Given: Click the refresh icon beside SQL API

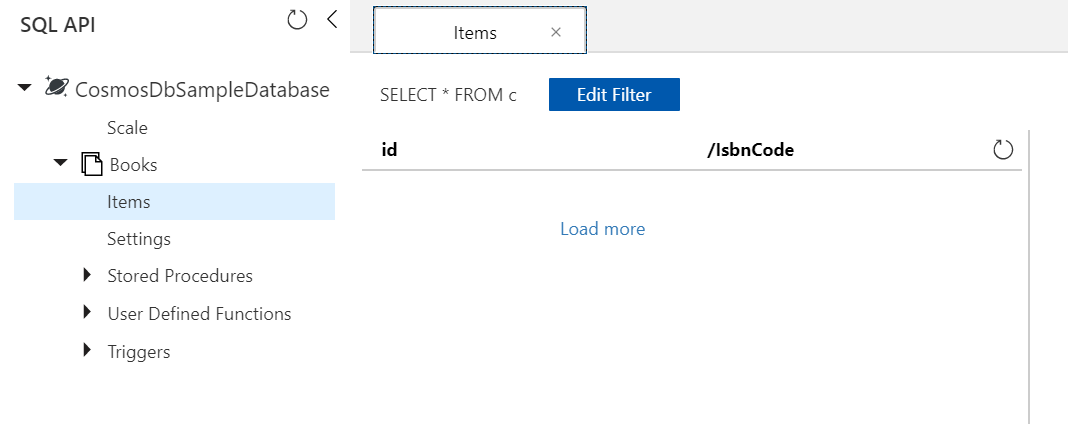Looking at the screenshot, I should (297, 20).
